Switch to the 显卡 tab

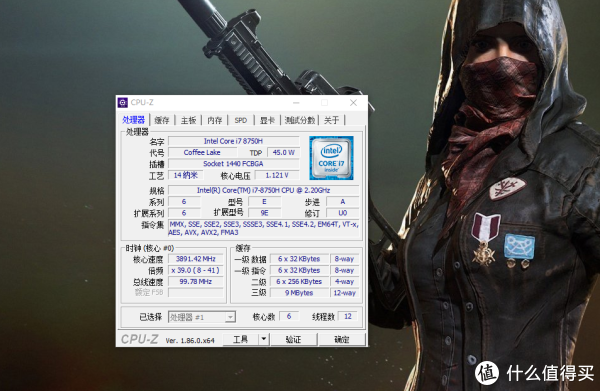coord(267,120)
